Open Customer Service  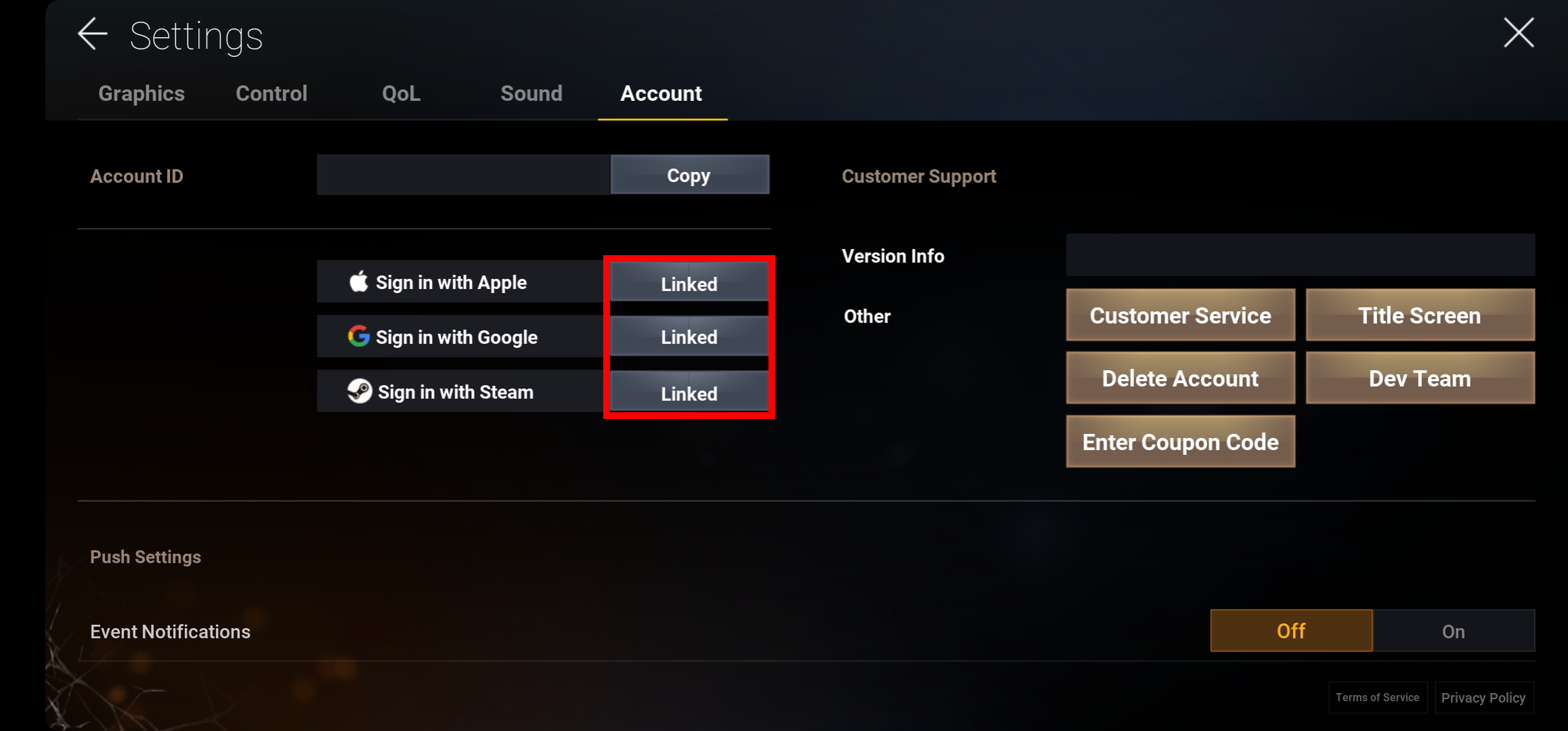point(1181,315)
